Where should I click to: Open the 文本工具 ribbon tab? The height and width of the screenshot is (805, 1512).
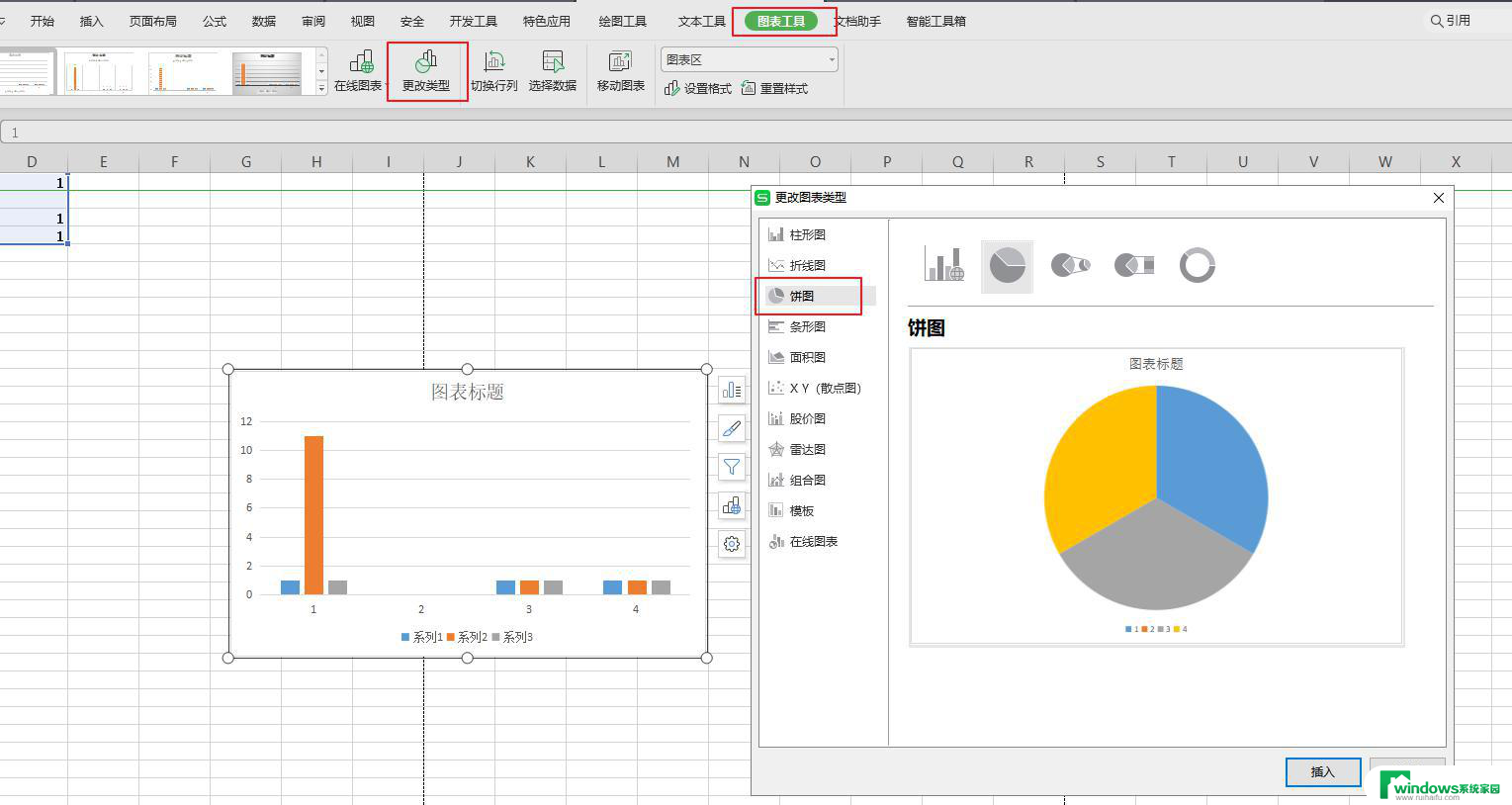(x=702, y=21)
